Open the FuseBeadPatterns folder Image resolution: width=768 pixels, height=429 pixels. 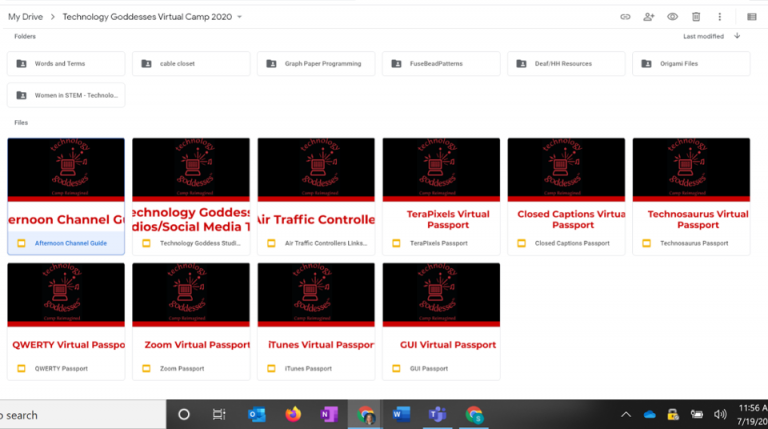point(441,64)
